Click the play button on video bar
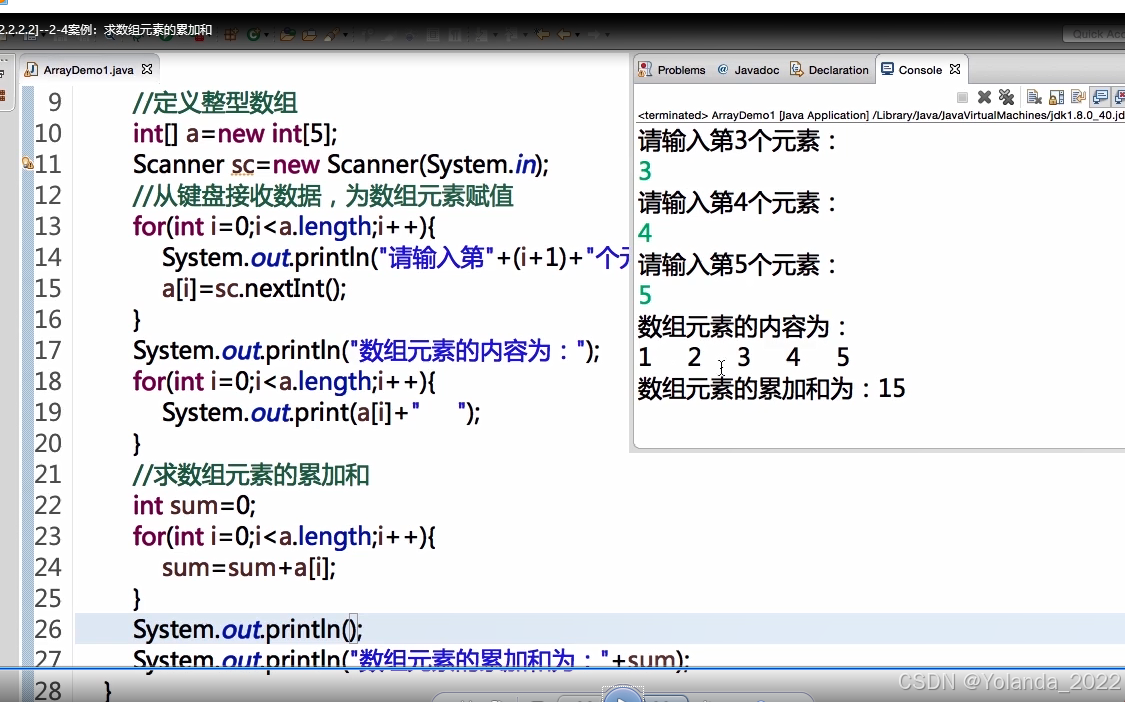The height and width of the screenshot is (702, 1125). click(x=623, y=694)
